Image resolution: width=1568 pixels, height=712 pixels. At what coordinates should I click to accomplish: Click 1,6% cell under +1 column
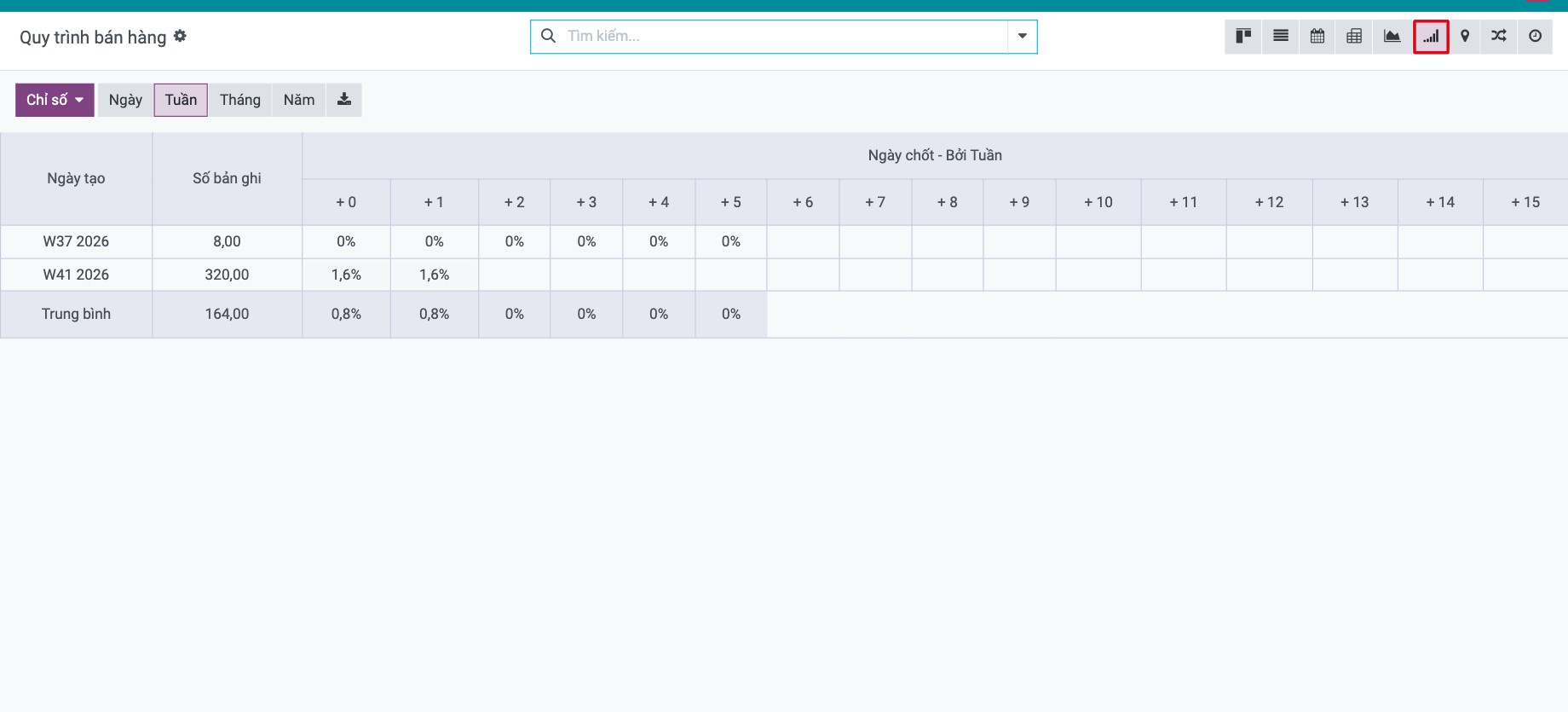[x=435, y=275]
